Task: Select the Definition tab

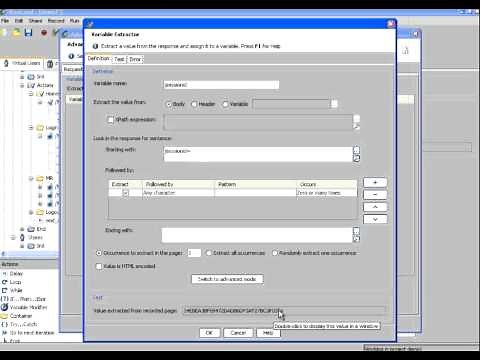Action: pyautogui.click(x=99, y=59)
